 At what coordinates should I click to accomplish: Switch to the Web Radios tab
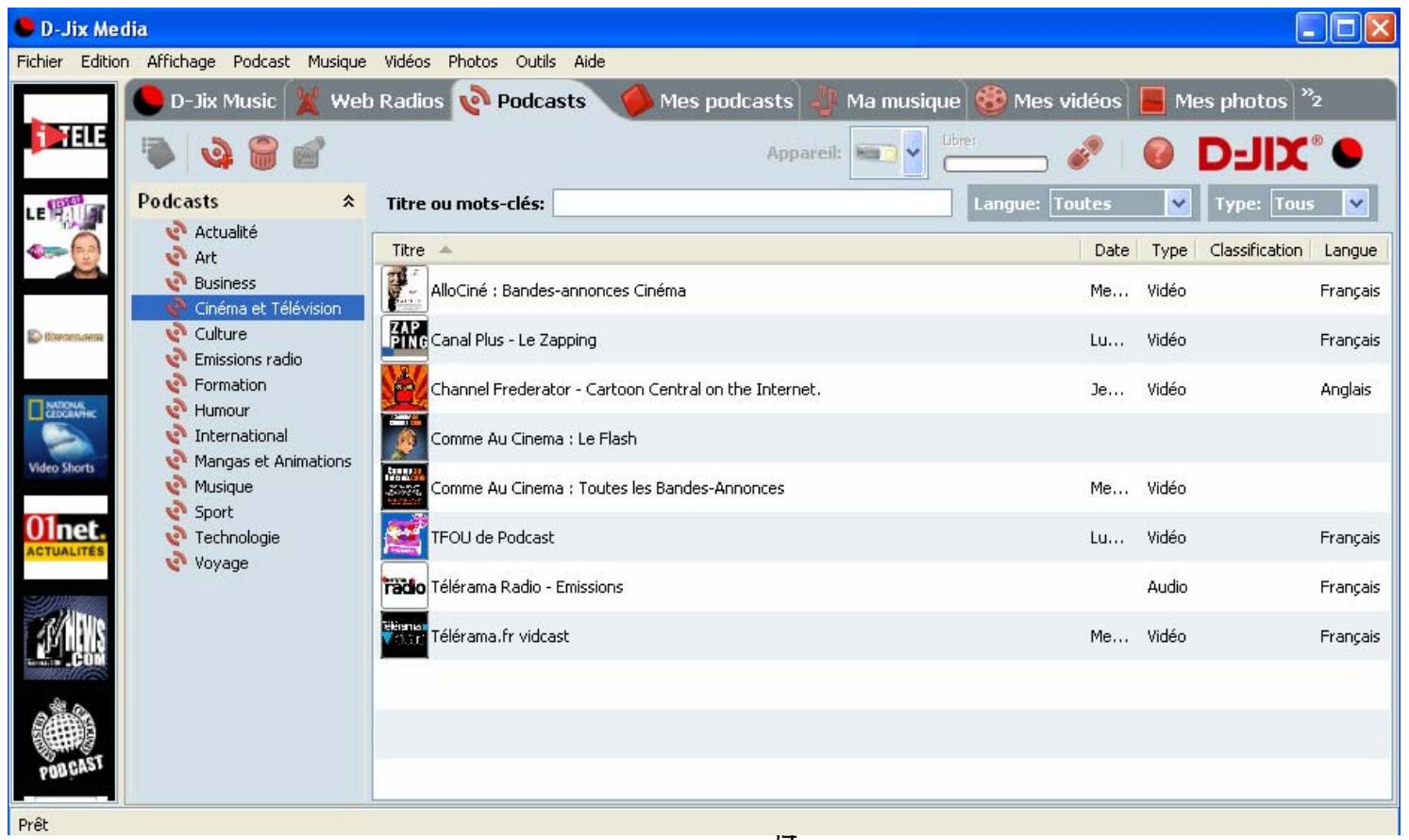coord(370,101)
